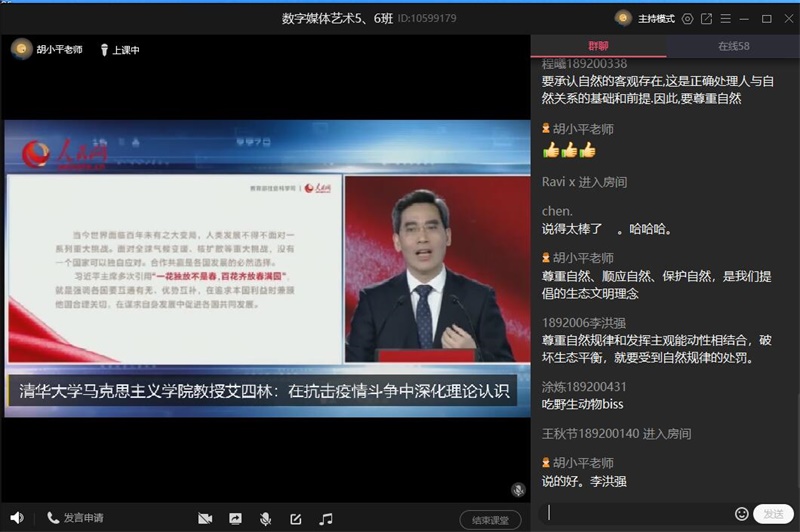Click 胡小平老师 avatar above the video
800x532 pixels.
pyautogui.click(x=20, y=49)
